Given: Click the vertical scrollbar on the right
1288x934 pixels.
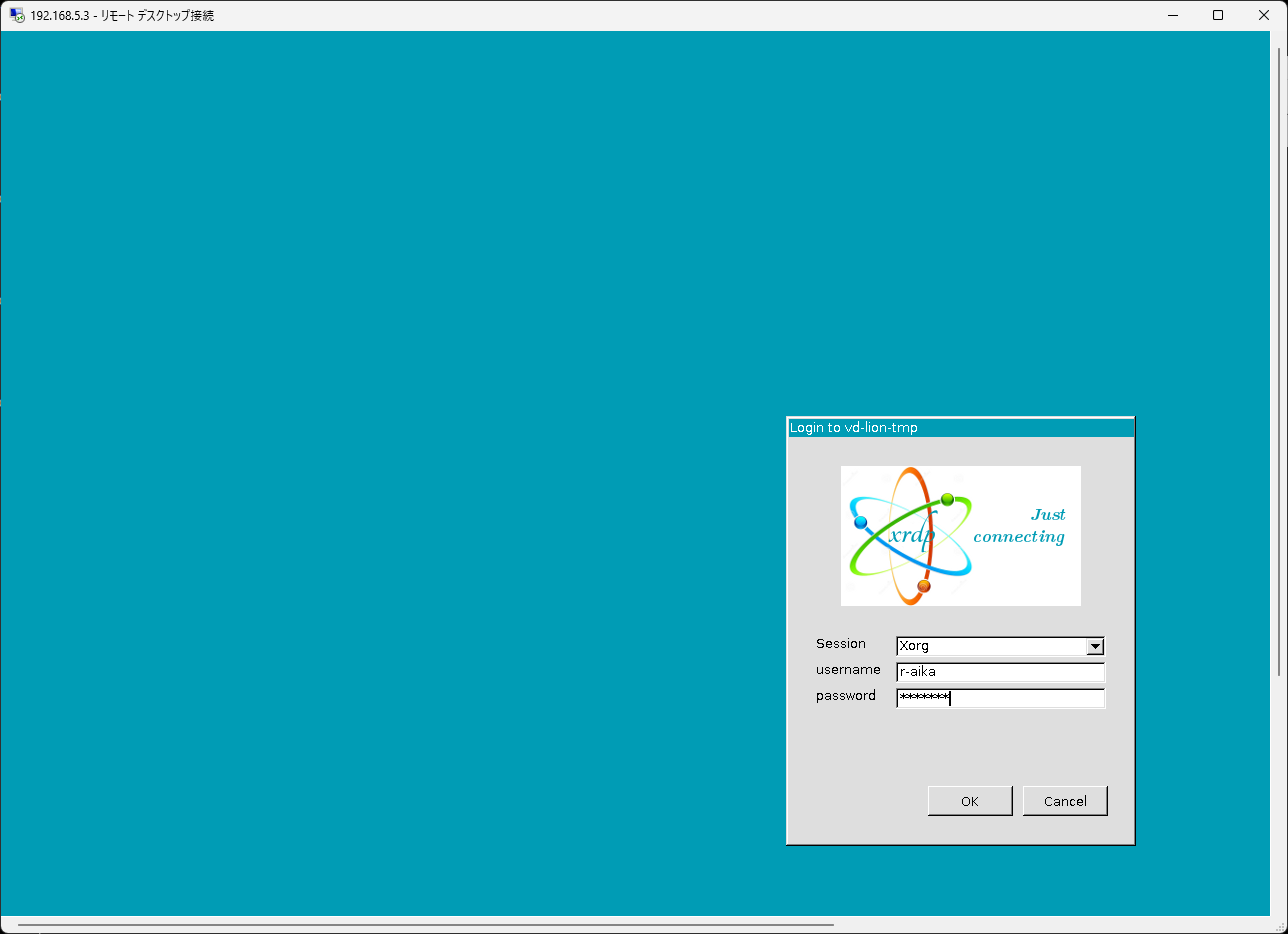Looking at the screenshot, I should click(x=1279, y=360).
